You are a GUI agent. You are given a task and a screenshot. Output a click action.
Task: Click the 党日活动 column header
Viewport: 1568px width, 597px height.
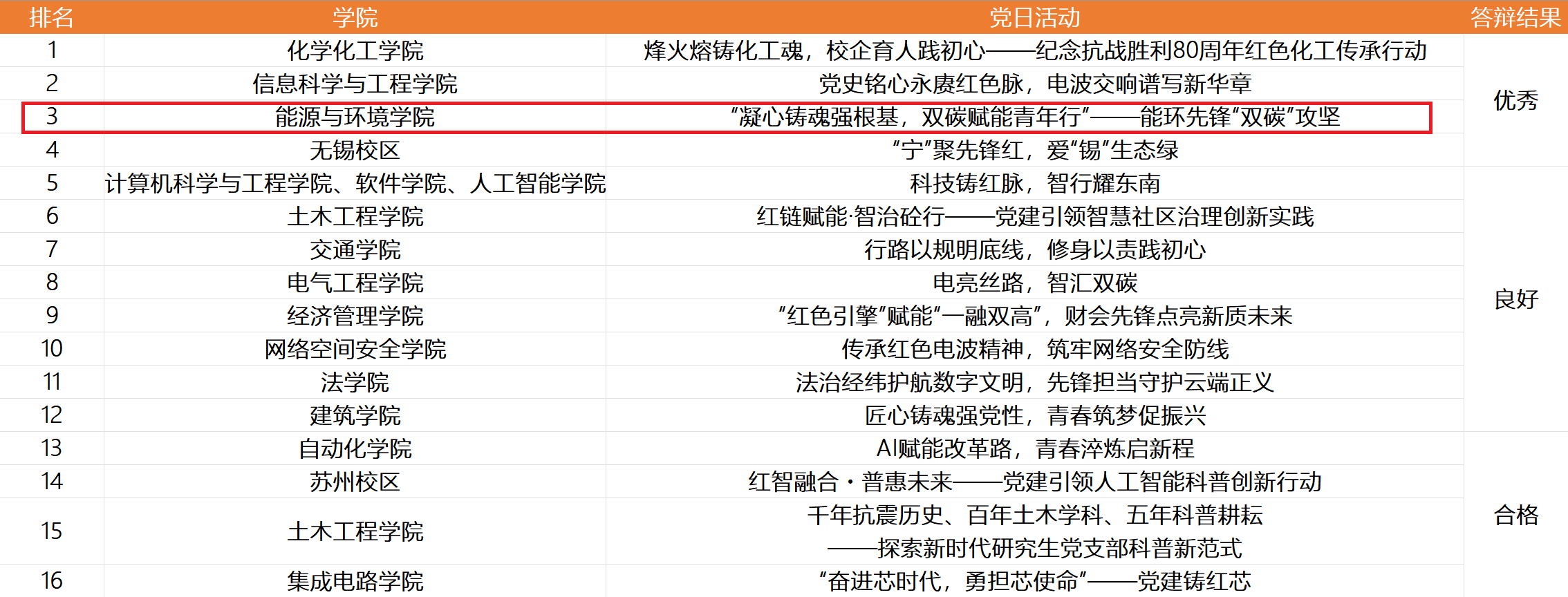[1034, 17]
